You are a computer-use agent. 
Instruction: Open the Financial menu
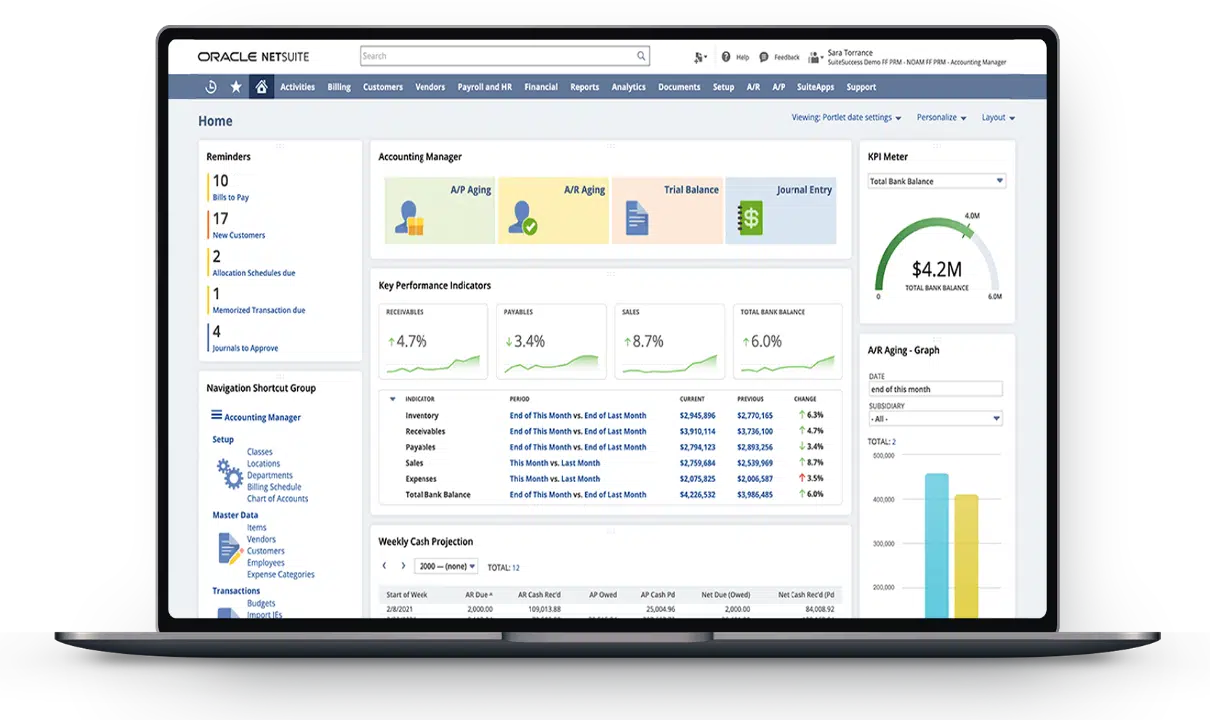pos(541,87)
